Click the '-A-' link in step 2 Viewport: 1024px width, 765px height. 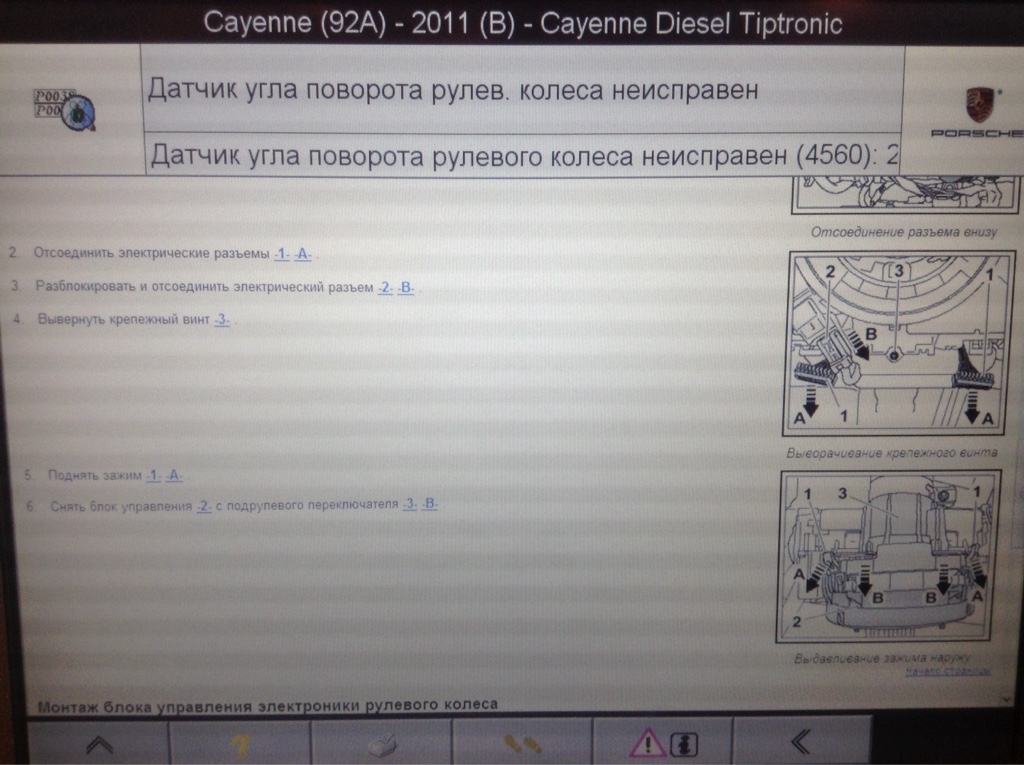click(x=304, y=254)
